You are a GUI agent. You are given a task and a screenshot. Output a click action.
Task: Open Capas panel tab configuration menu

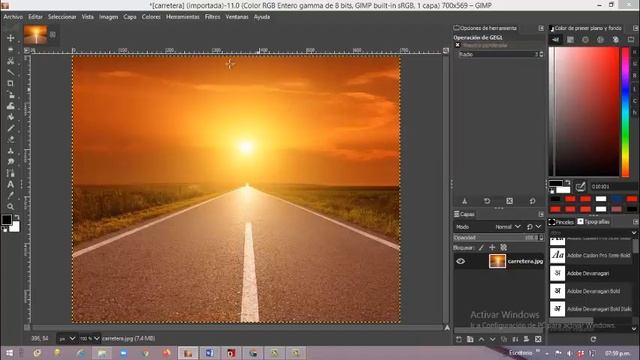tap(541, 214)
